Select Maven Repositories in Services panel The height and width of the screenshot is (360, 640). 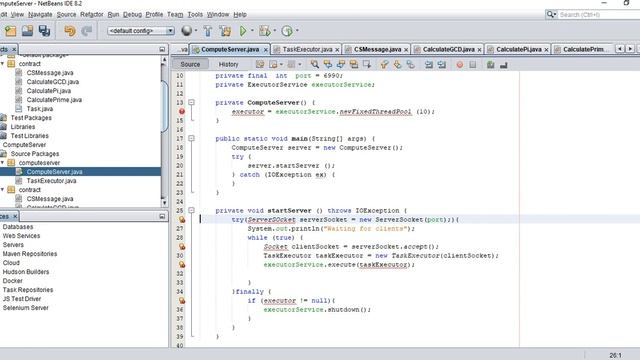(x=30, y=254)
